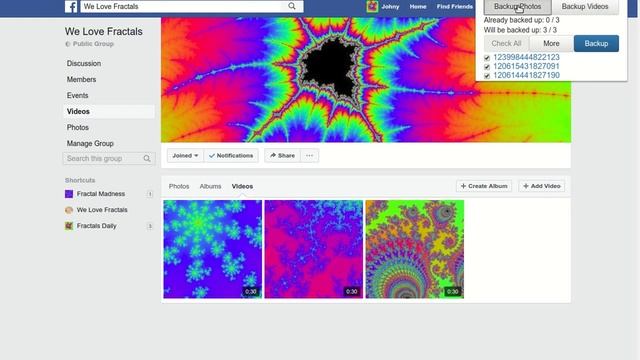Viewport: 640px width, 360px height.
Task: Open Fractals Daily shortcut link
Action: [x=96, y=226]
